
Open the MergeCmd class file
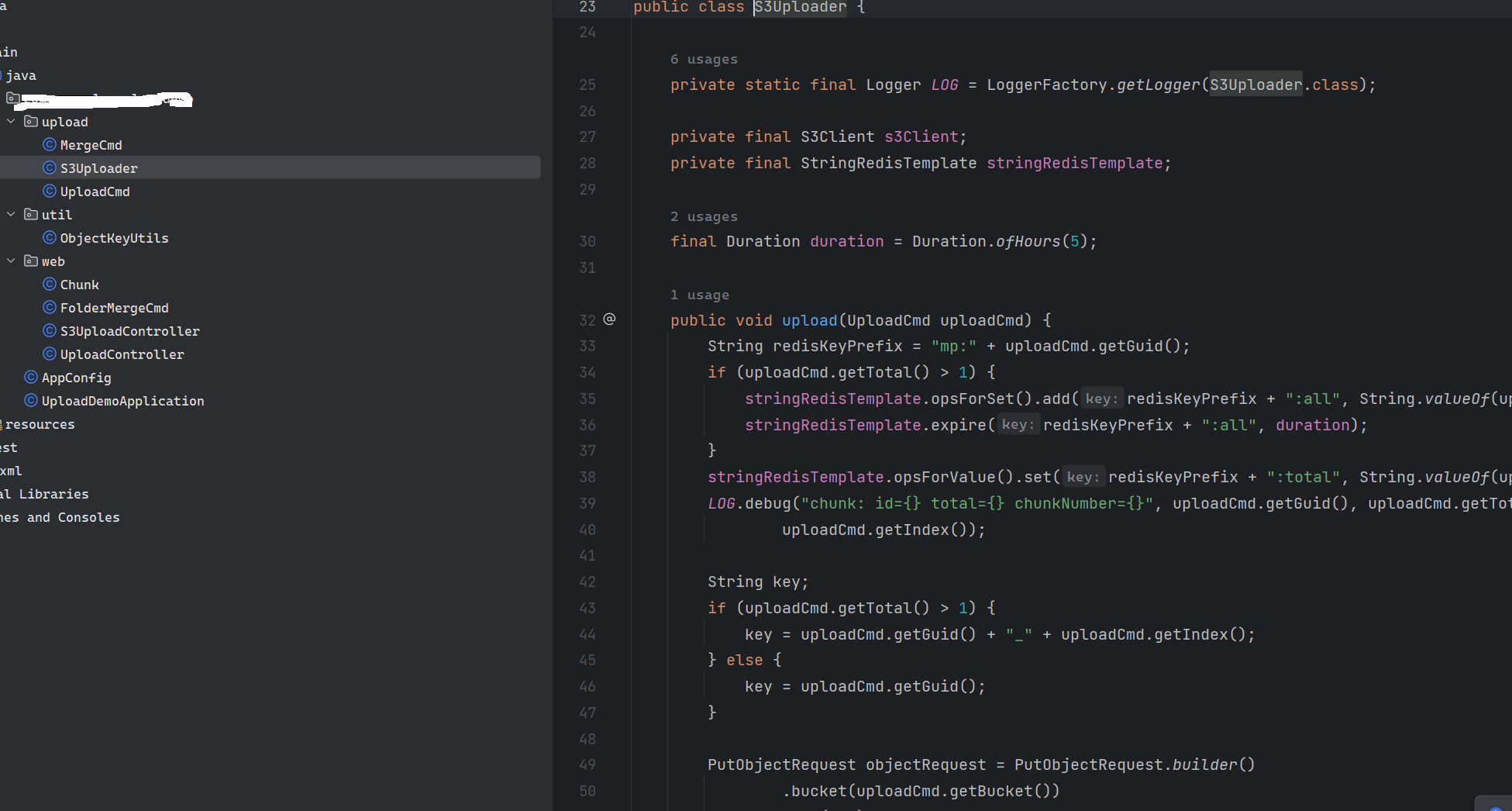point(91,145)
